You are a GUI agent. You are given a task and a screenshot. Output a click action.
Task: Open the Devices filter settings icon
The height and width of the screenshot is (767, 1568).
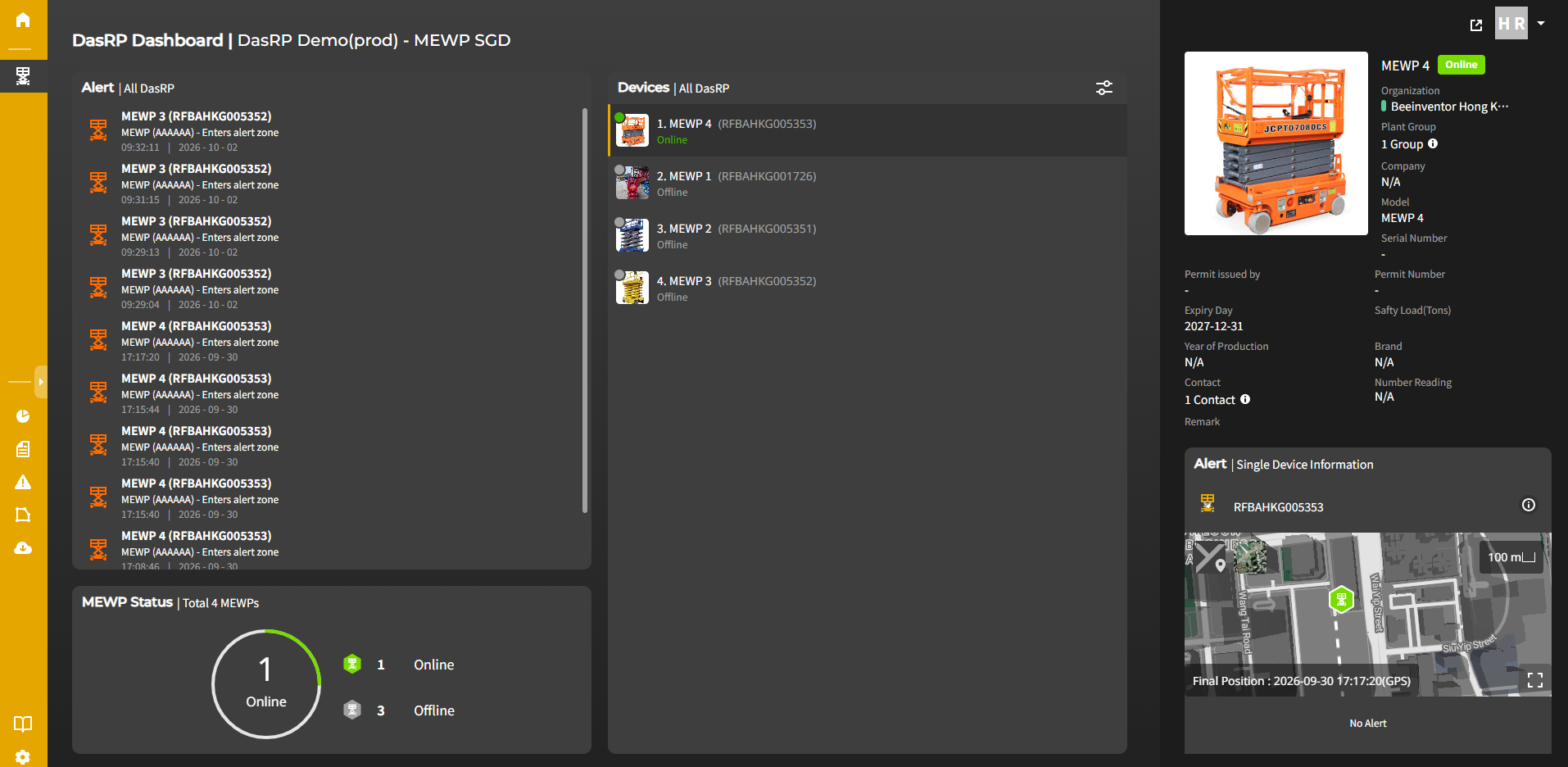pos(1104,88)
